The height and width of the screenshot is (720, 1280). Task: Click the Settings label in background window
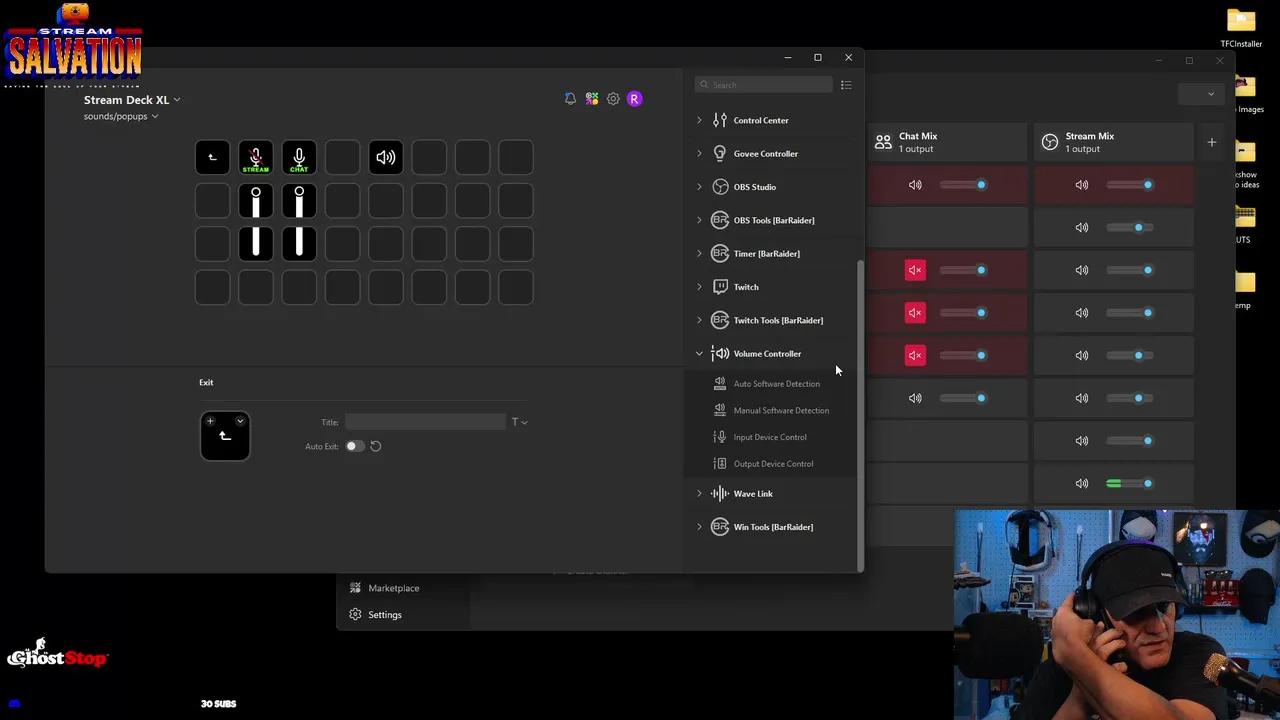(x=385, y=615)
